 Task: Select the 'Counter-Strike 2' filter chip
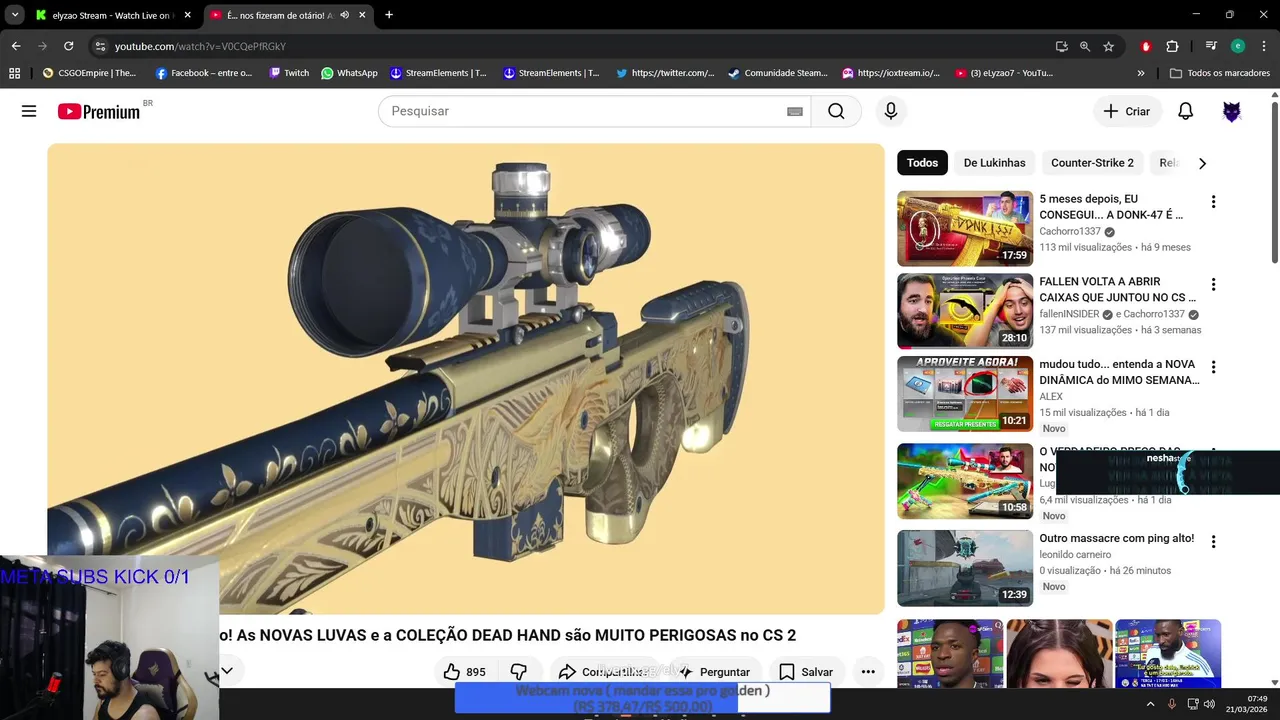(1092, 163)
